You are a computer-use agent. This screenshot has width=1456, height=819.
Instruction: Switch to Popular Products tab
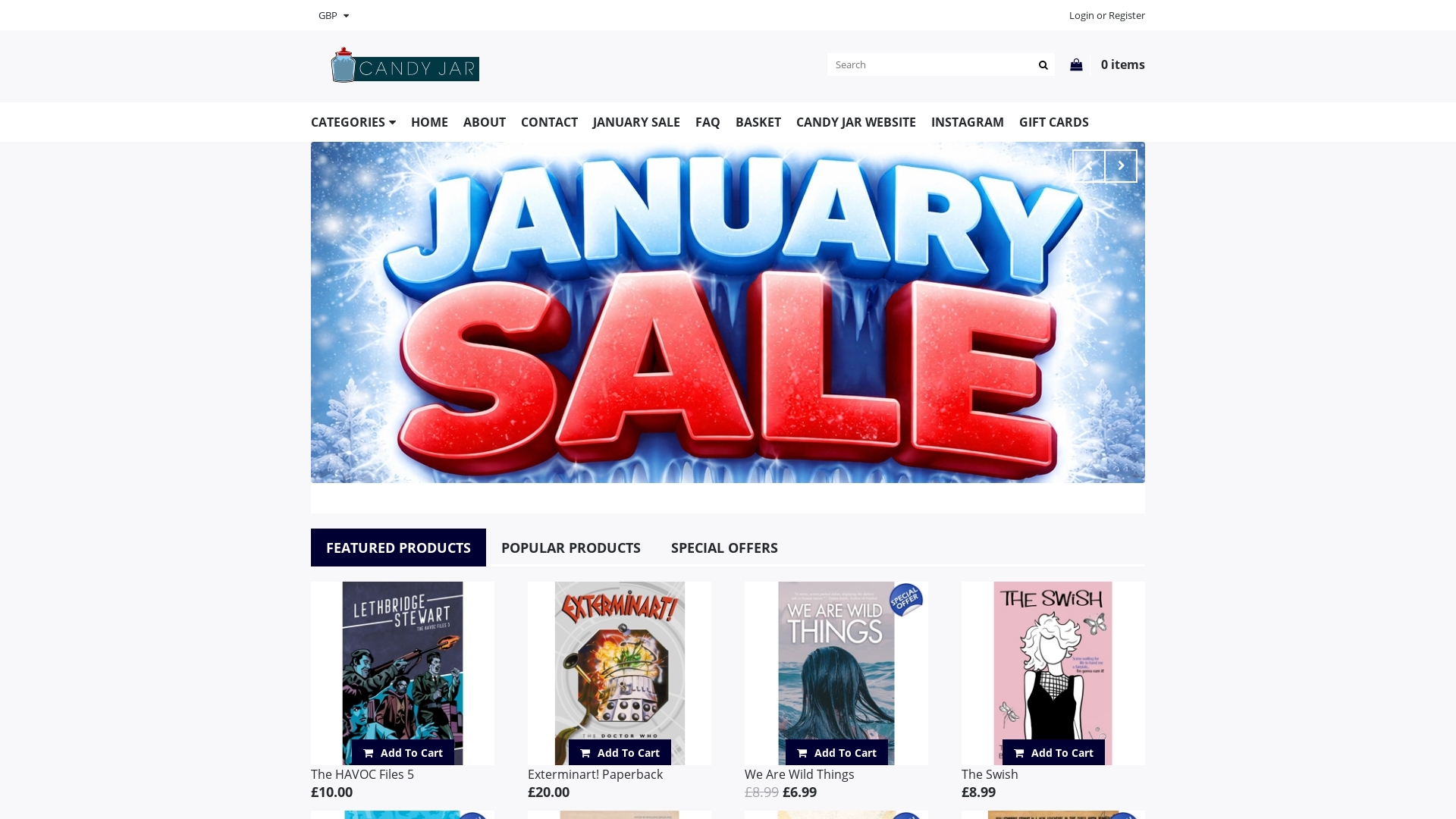[571, 548]
